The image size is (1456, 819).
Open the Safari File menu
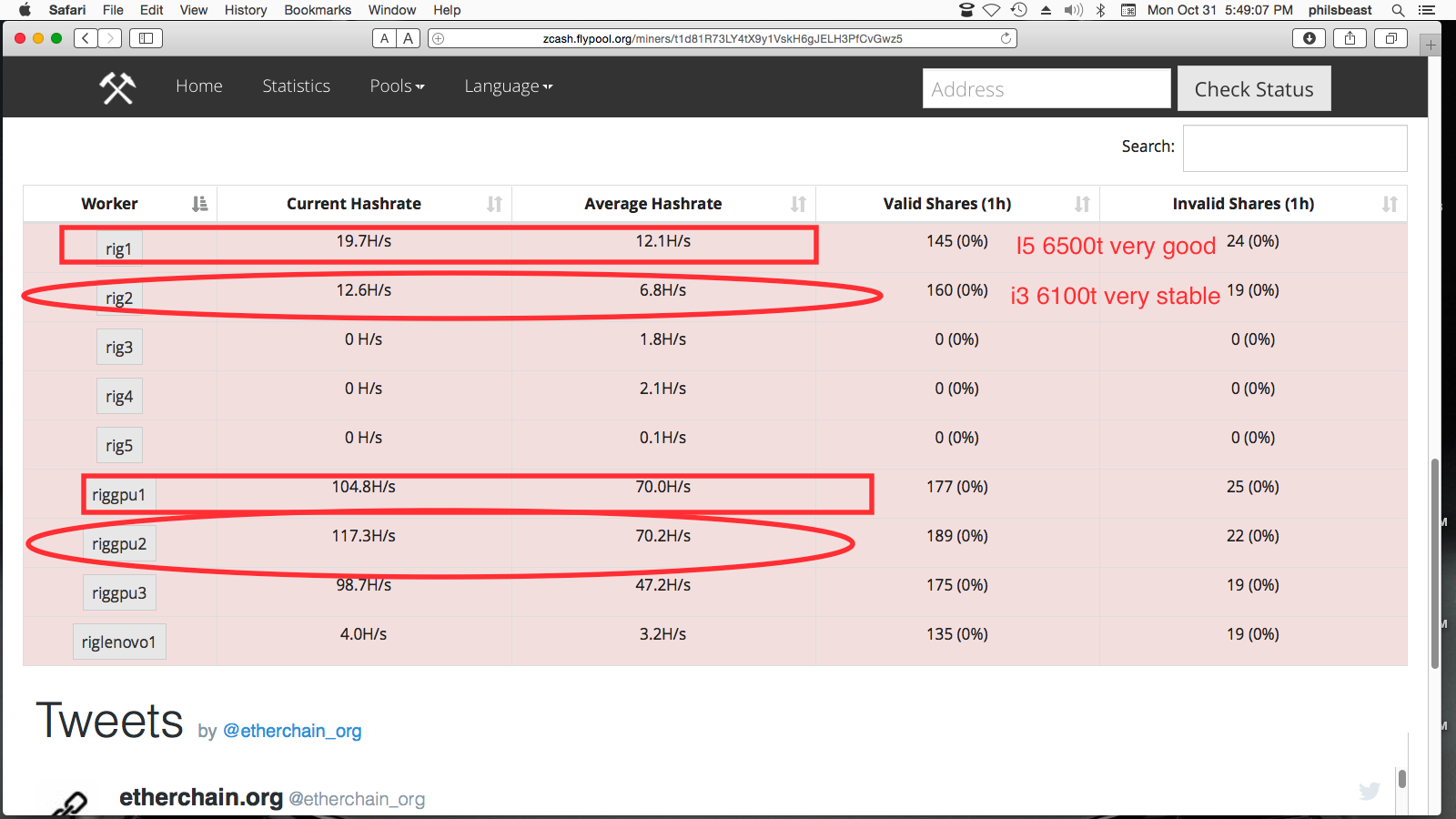click(x=113, y=10)
